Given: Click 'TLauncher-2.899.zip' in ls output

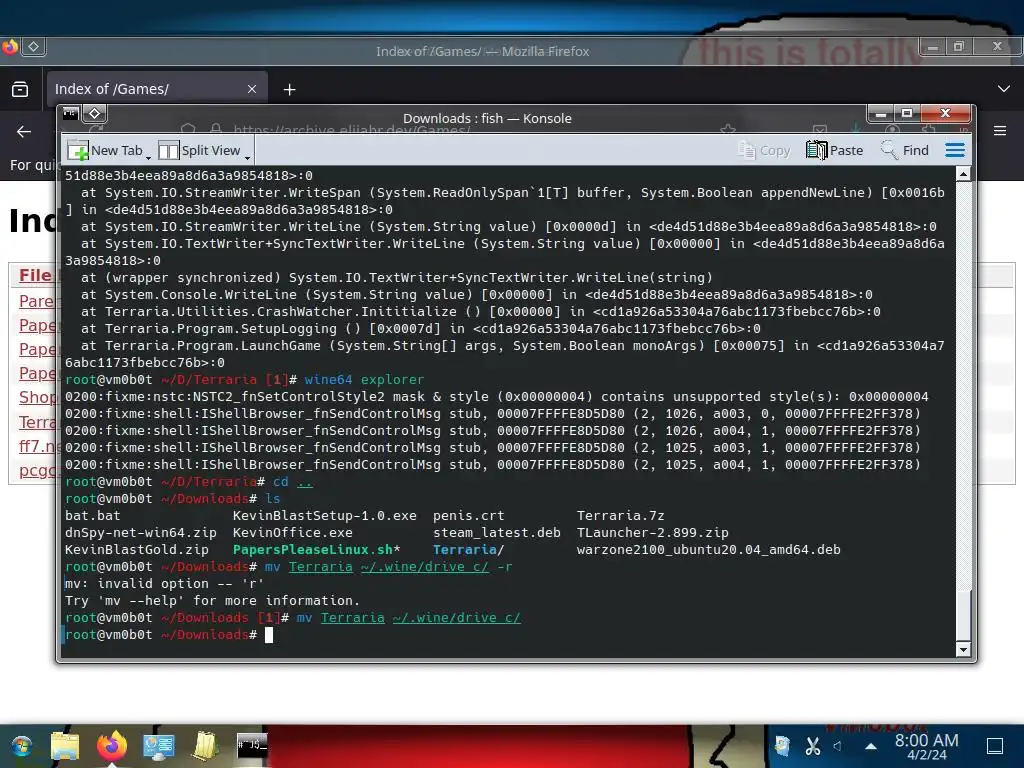Looking at the screenshot, I should pyautogui.click(x=652, y=533).
